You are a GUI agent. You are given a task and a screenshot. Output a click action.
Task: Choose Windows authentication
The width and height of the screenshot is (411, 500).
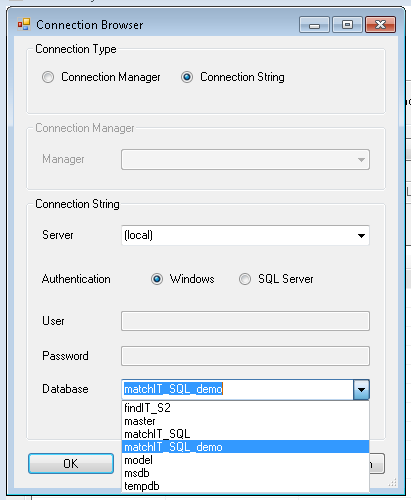click(x=157, y=279)
